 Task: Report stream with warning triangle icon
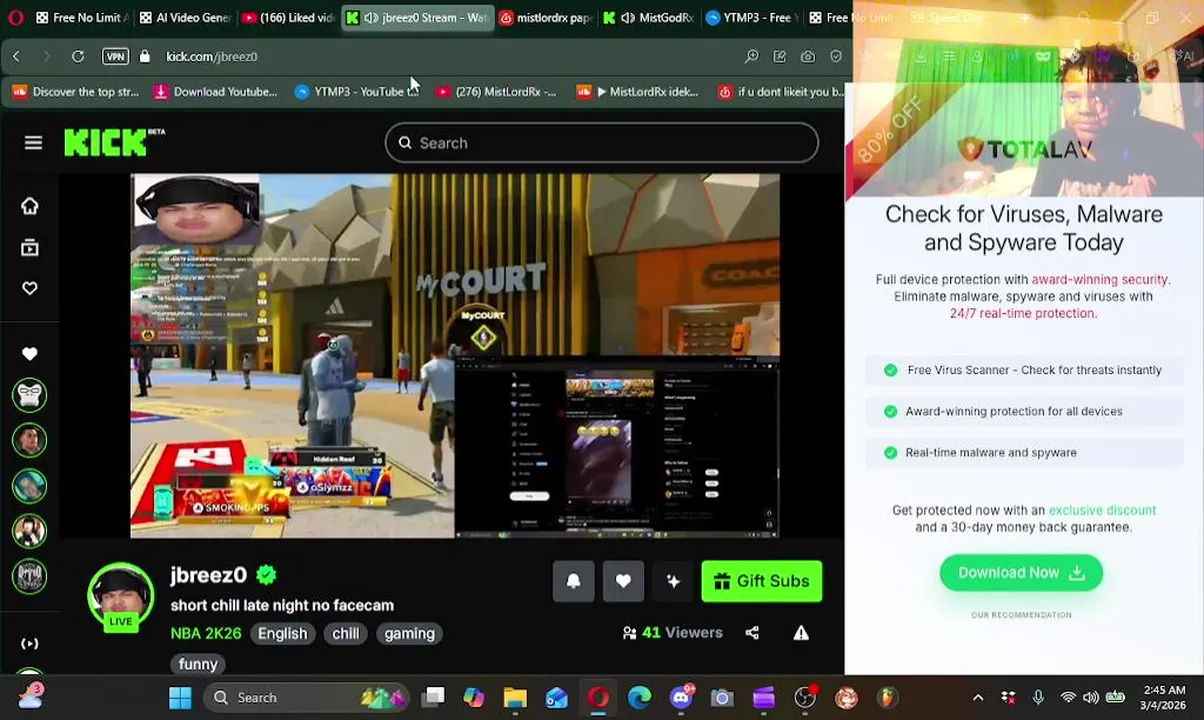click(801, 633)
